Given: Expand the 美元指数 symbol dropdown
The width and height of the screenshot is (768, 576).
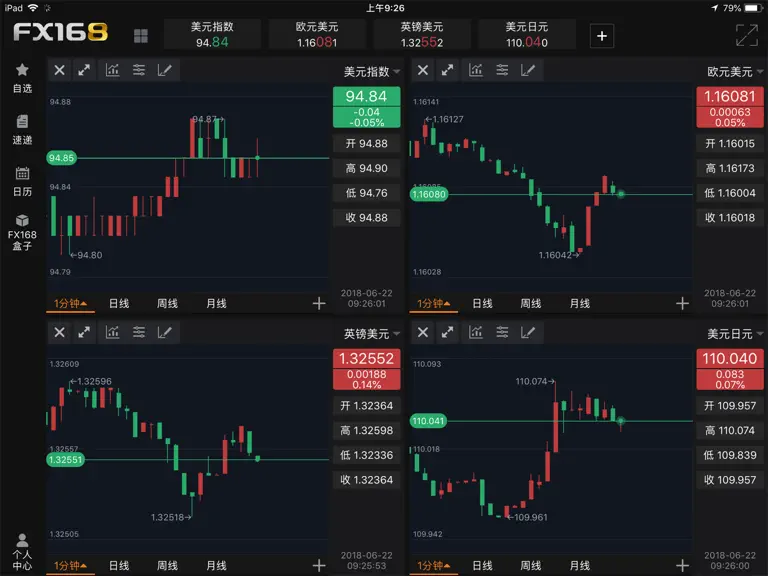Looking at the screenshot, I should click(372, 72).
